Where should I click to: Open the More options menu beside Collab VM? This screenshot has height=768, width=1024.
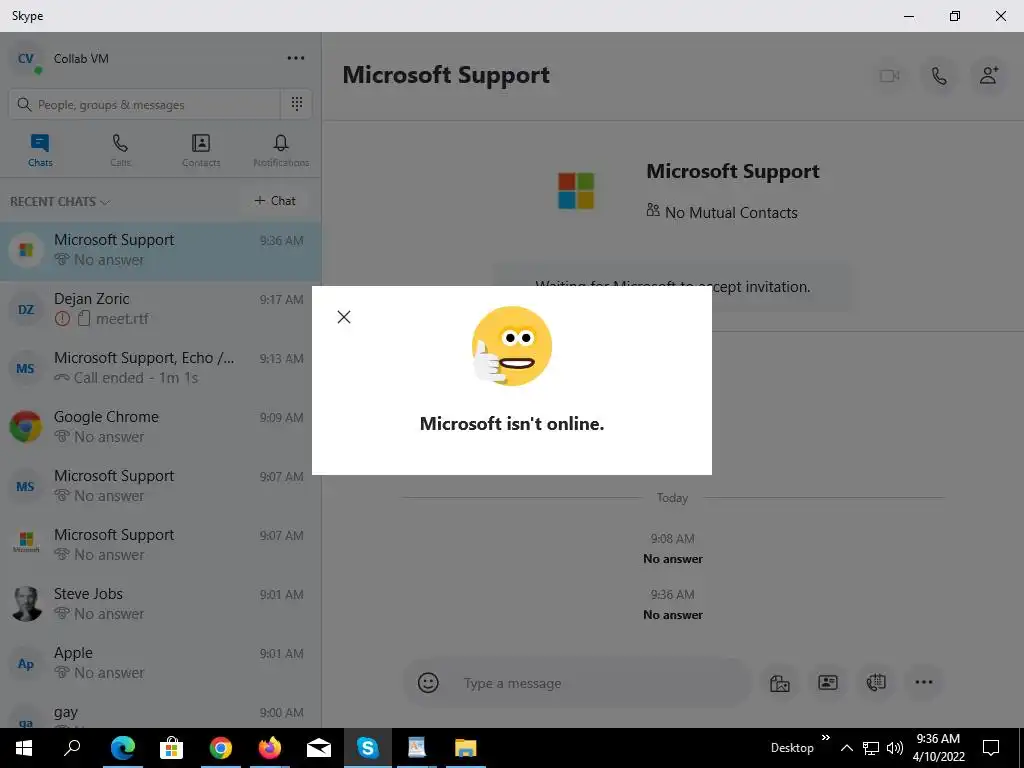(296, 58)
